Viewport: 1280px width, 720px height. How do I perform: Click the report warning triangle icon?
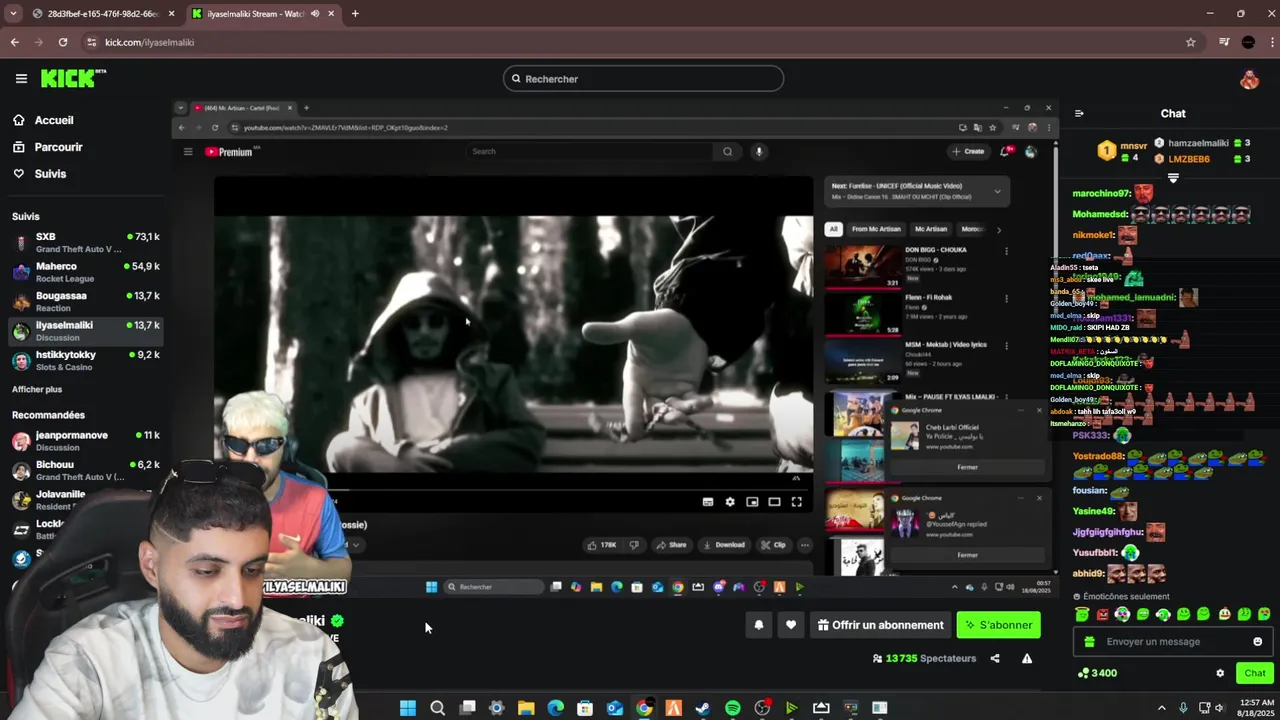[1027, 658]
